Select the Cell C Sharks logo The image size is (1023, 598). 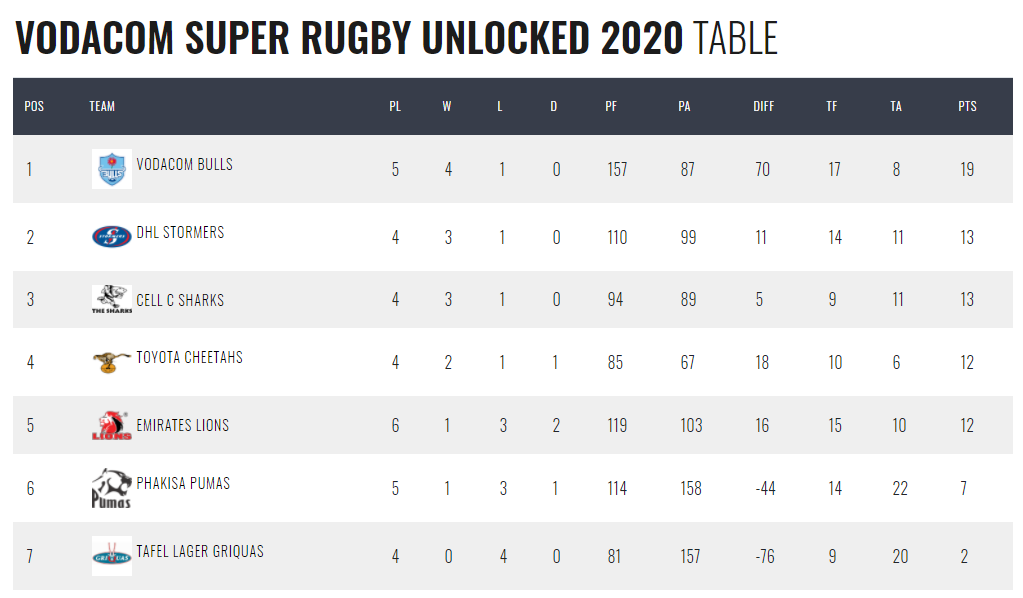(x=112, y=299)
